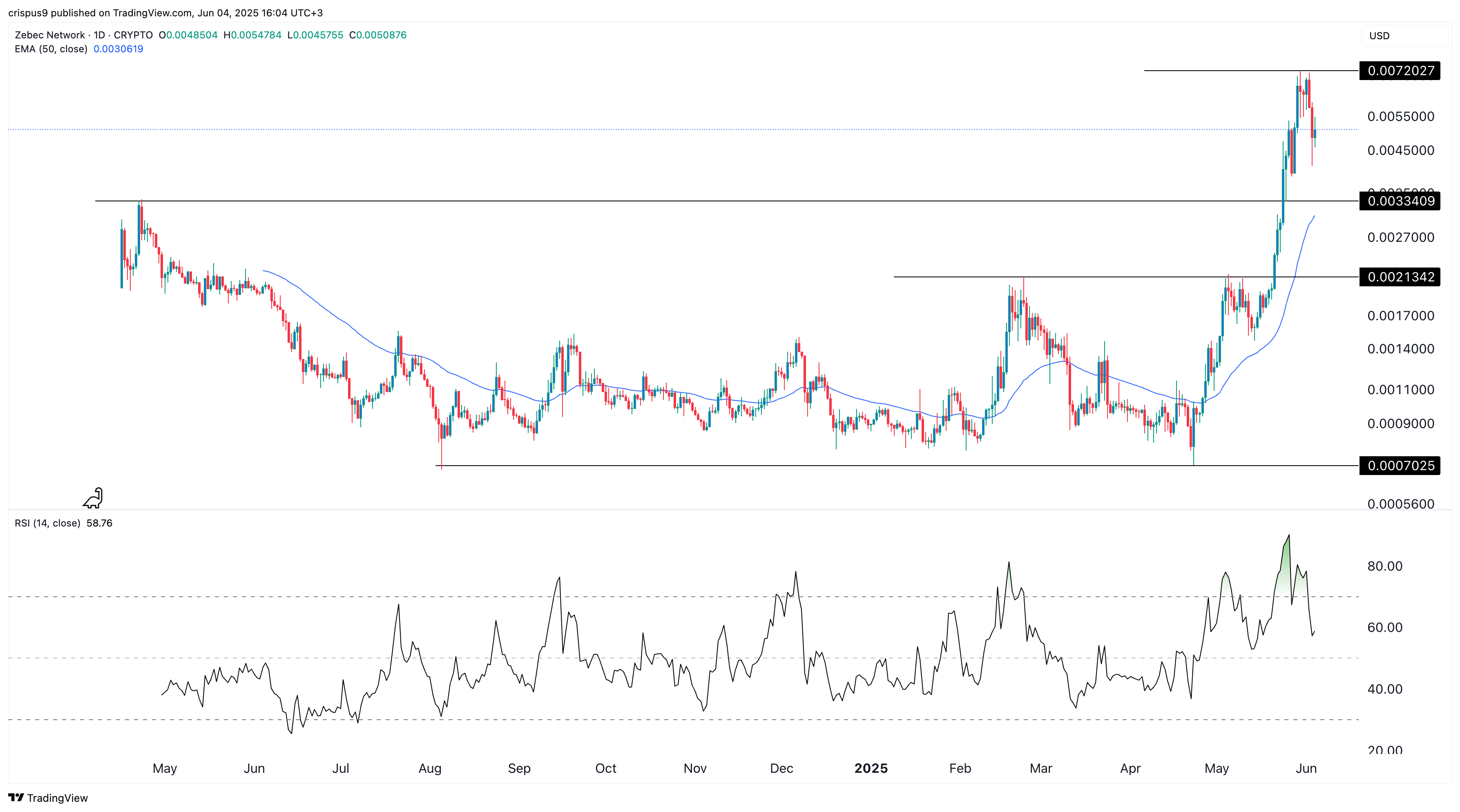This screenshot has width=1460, height=812.
Task: Click the open price O0.0048504
Action: pyautogui.click(x=188, y=35)
